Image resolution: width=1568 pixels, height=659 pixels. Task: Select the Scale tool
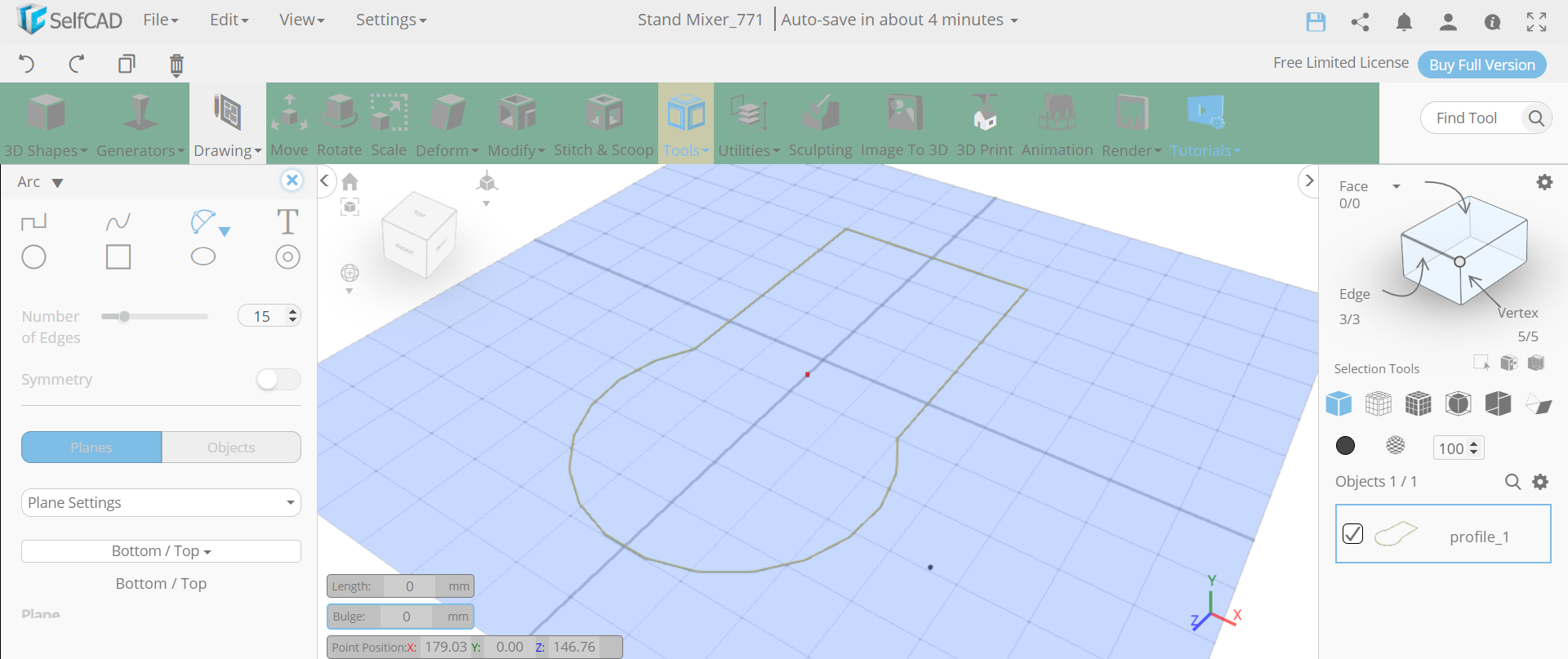(389, 124)
